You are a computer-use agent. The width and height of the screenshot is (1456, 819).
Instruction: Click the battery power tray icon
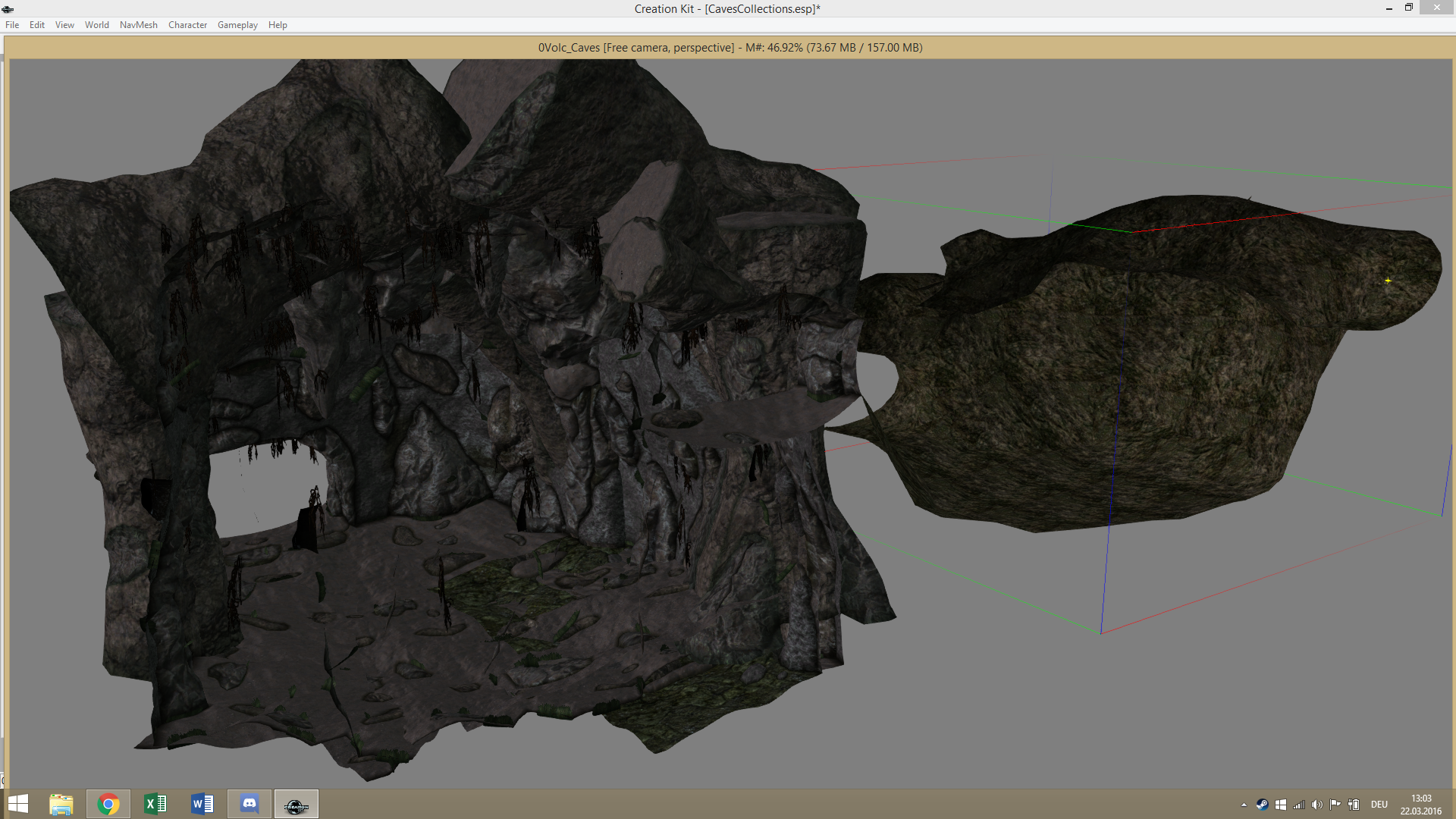[1354, 805]
